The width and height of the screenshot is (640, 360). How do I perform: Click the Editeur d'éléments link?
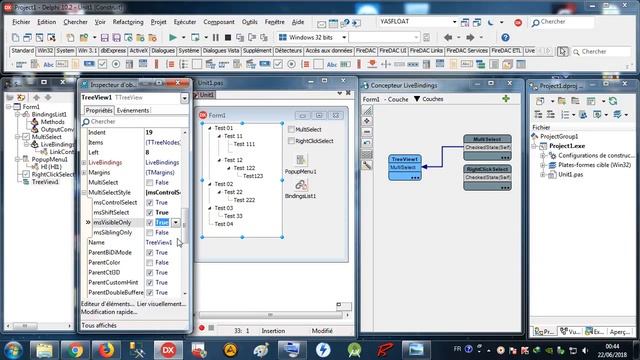pyautogui.click(x=107, y=304)
